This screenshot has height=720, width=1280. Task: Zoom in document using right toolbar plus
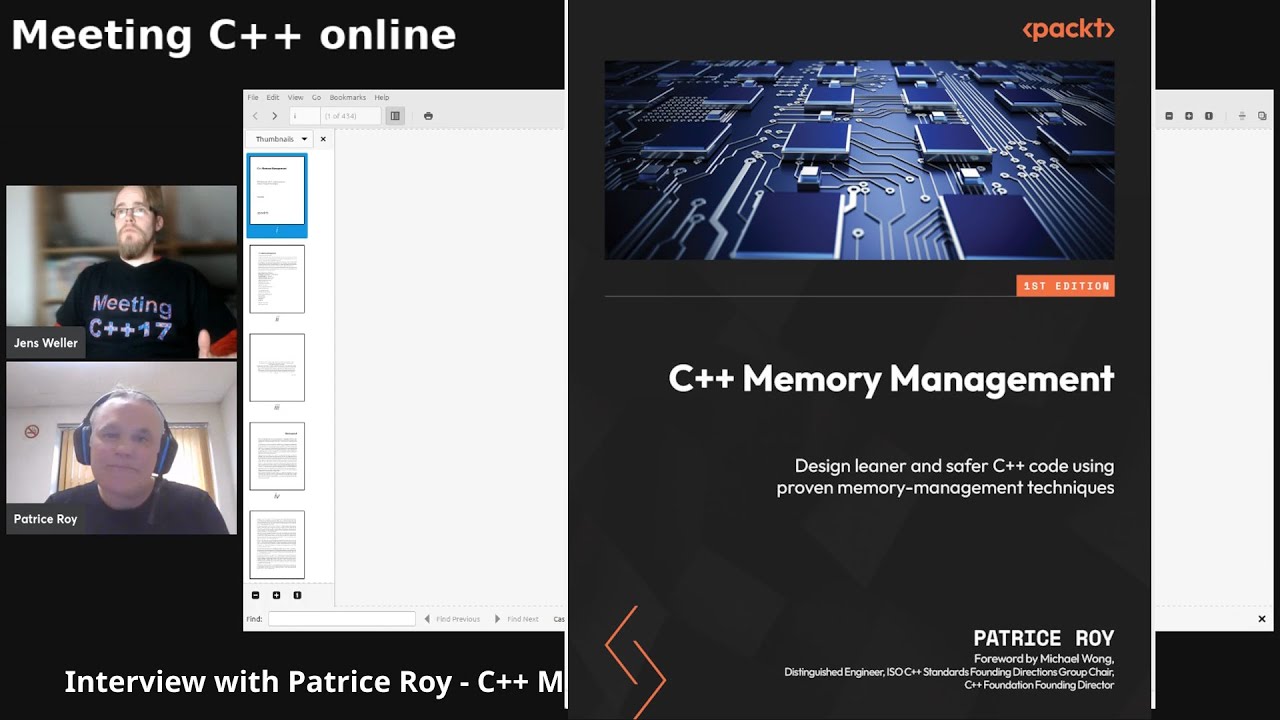tap(1189, 116)
